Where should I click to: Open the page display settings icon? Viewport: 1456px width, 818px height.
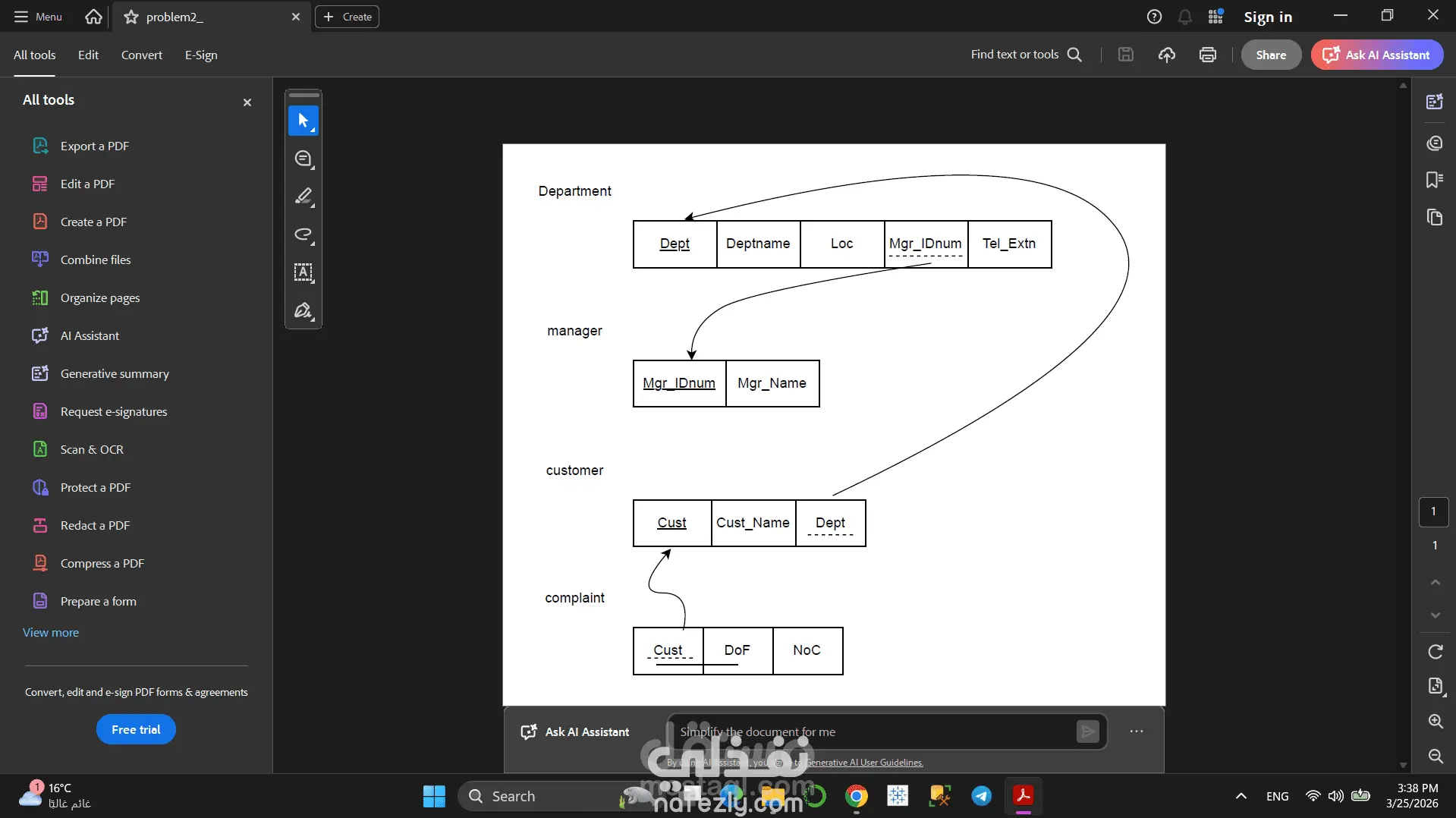point(1435,686)
